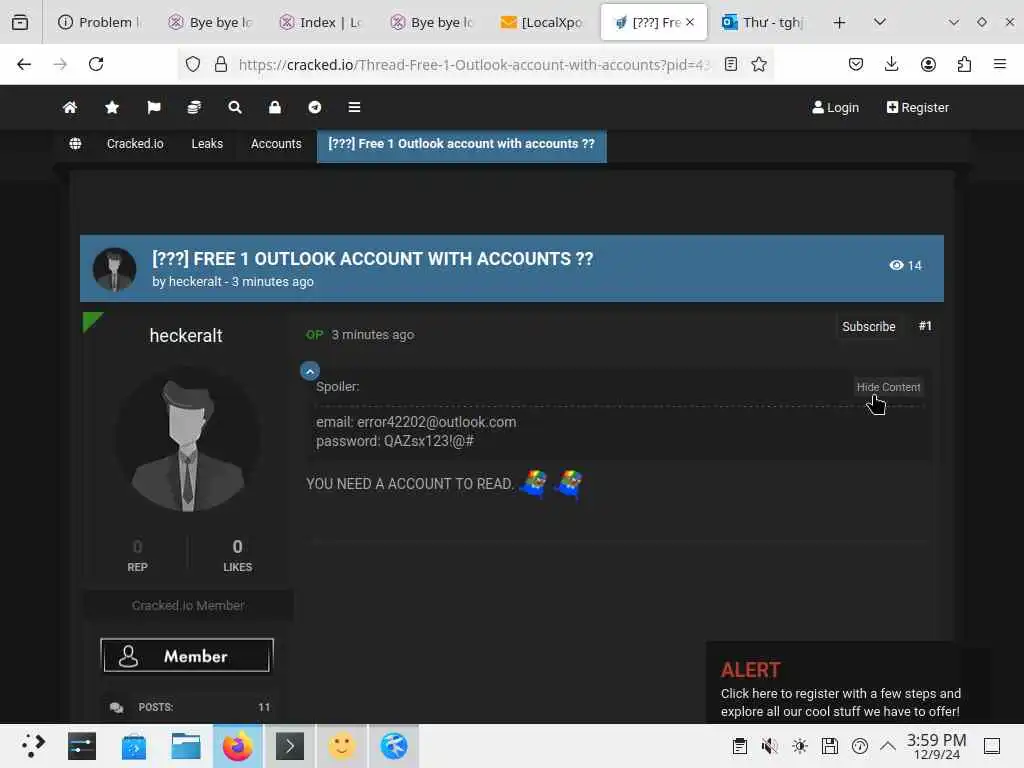
Task: Open Firefox application menu
Action: [x=1000, y=64]
